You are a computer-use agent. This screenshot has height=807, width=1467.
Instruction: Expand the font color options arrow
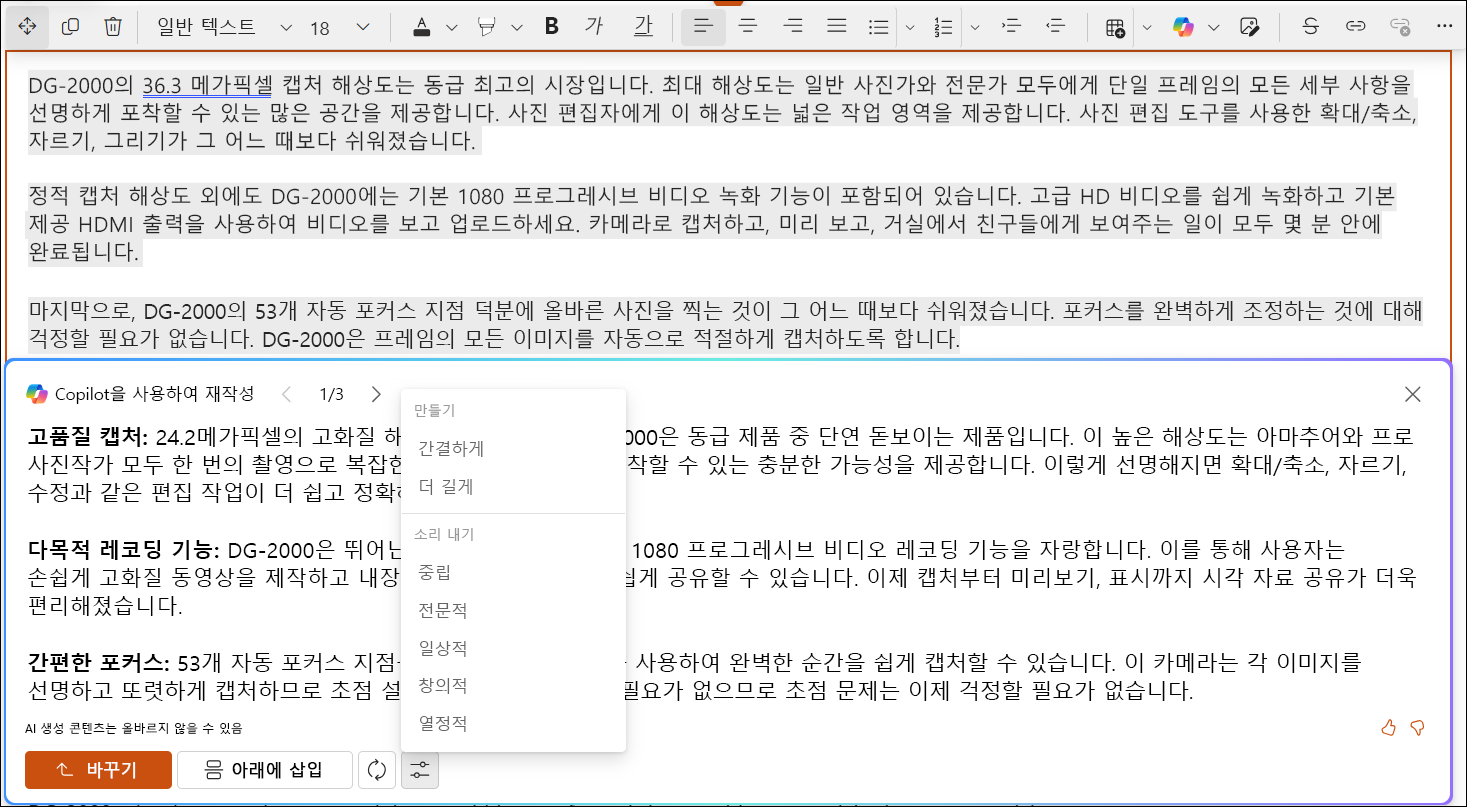[x=451, y=27]
